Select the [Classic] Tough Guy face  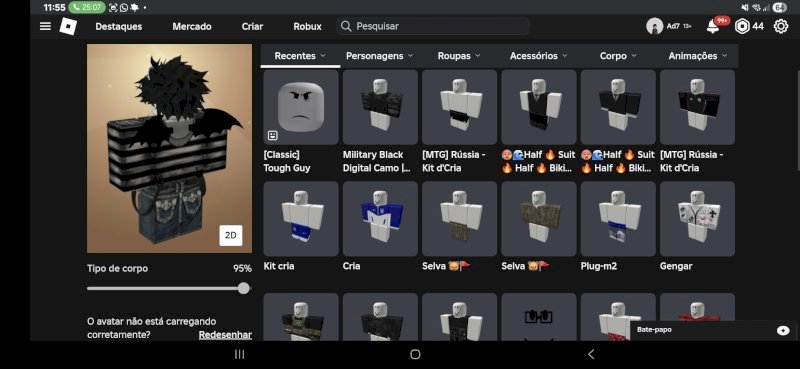[301, 107]
